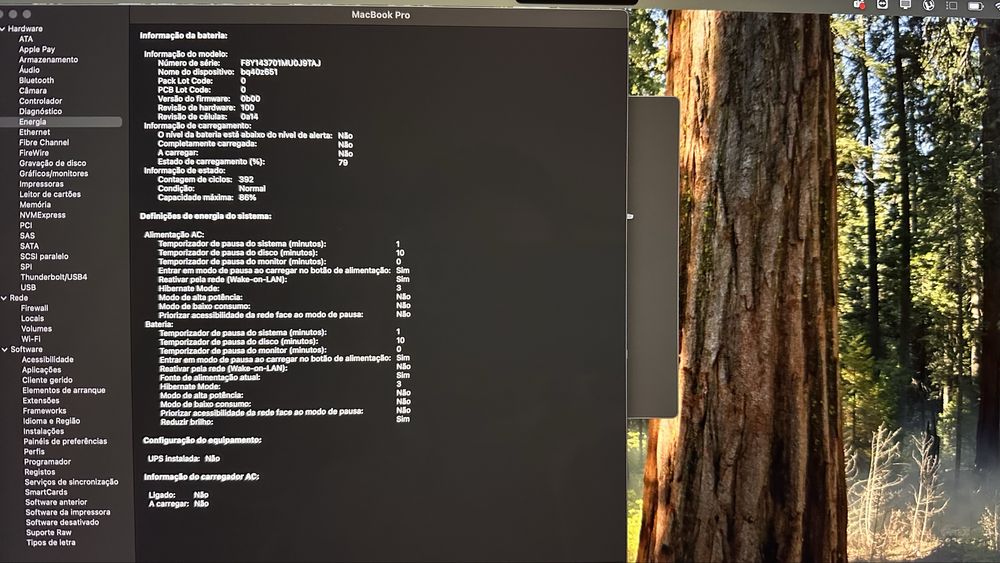Screen dimensions: 1000x563
Task: Open Armazenamento in the Hardware list
Action: pyautogui.click(x=48, y=59)
